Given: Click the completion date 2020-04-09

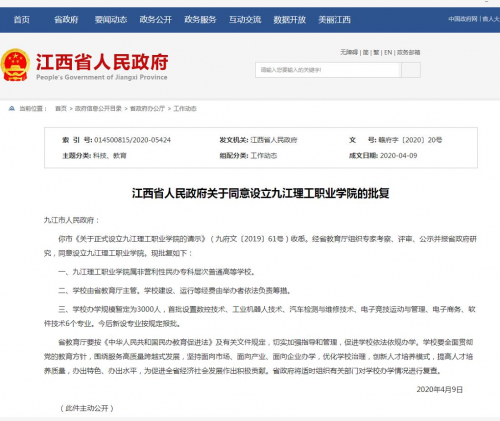Looking at the screenshot, I should [x=399, y=156].
